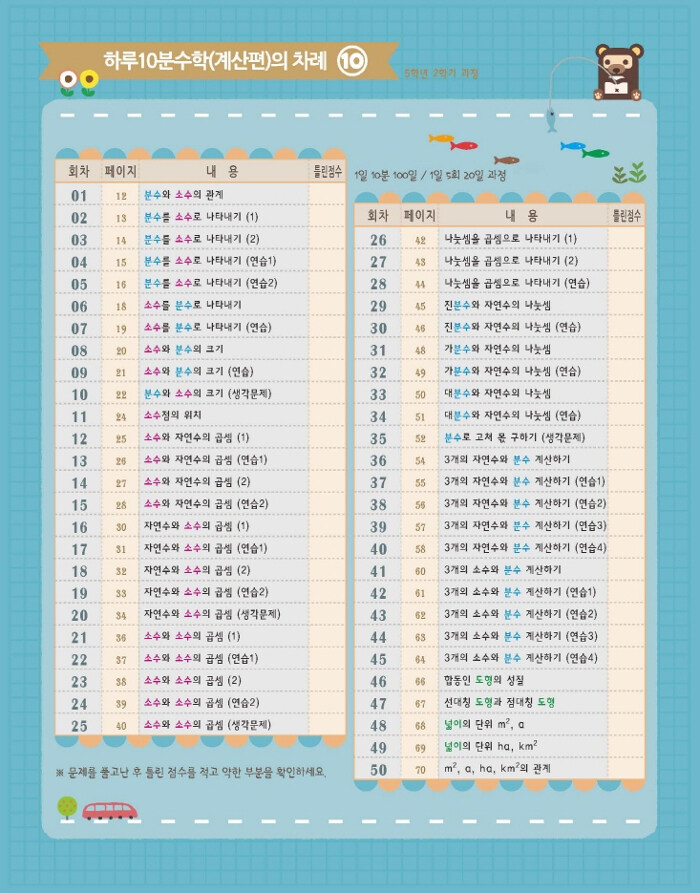This screenshot has height=893, width=700.
Task: Click the flower pair beside the title
Action: (x=77, y=83)
